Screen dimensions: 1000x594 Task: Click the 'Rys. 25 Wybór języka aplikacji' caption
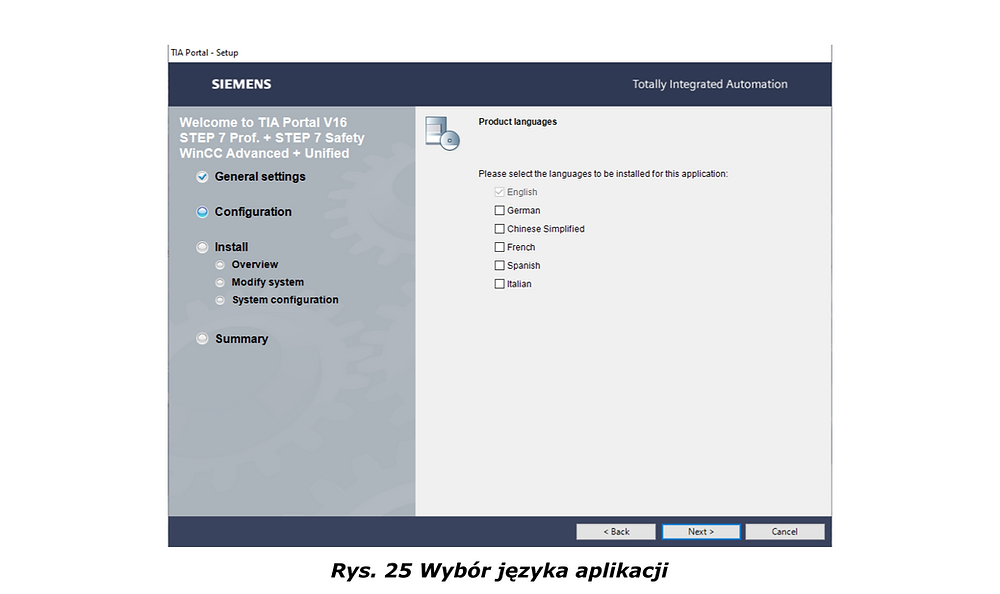(499, 570)
